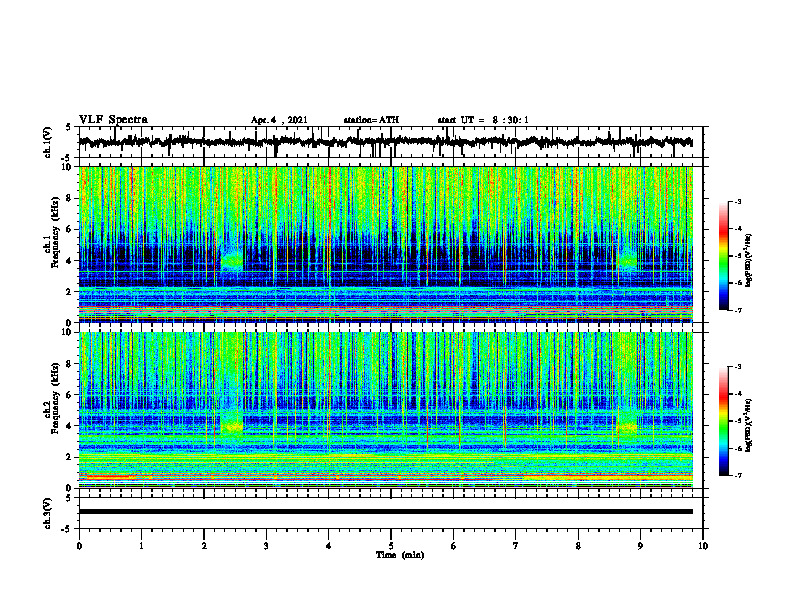
Task: Click the ch.1 colorbar log(PSD) units label
Action: click(749, 261)
